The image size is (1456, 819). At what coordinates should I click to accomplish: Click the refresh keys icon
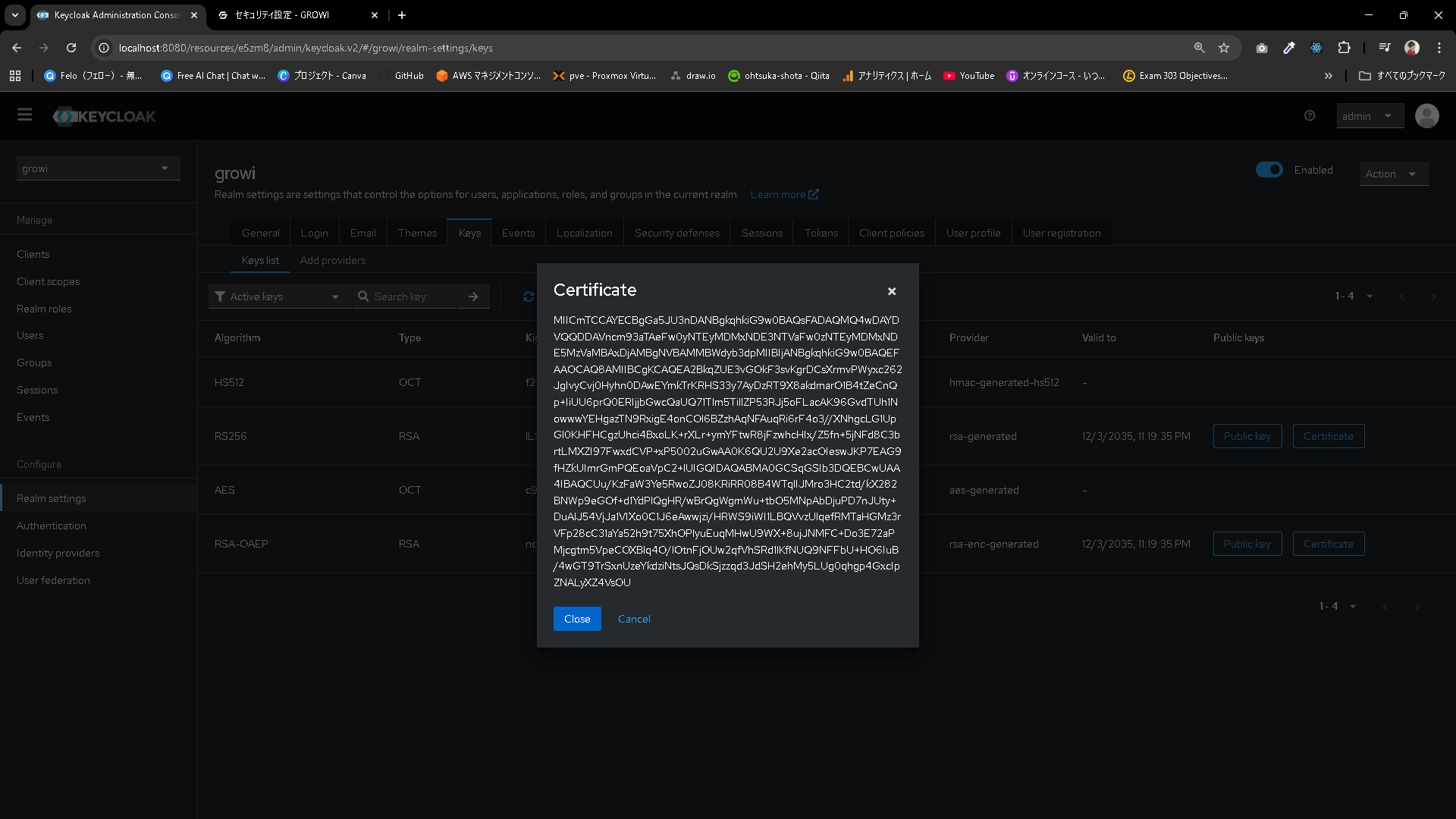(529, 297)
